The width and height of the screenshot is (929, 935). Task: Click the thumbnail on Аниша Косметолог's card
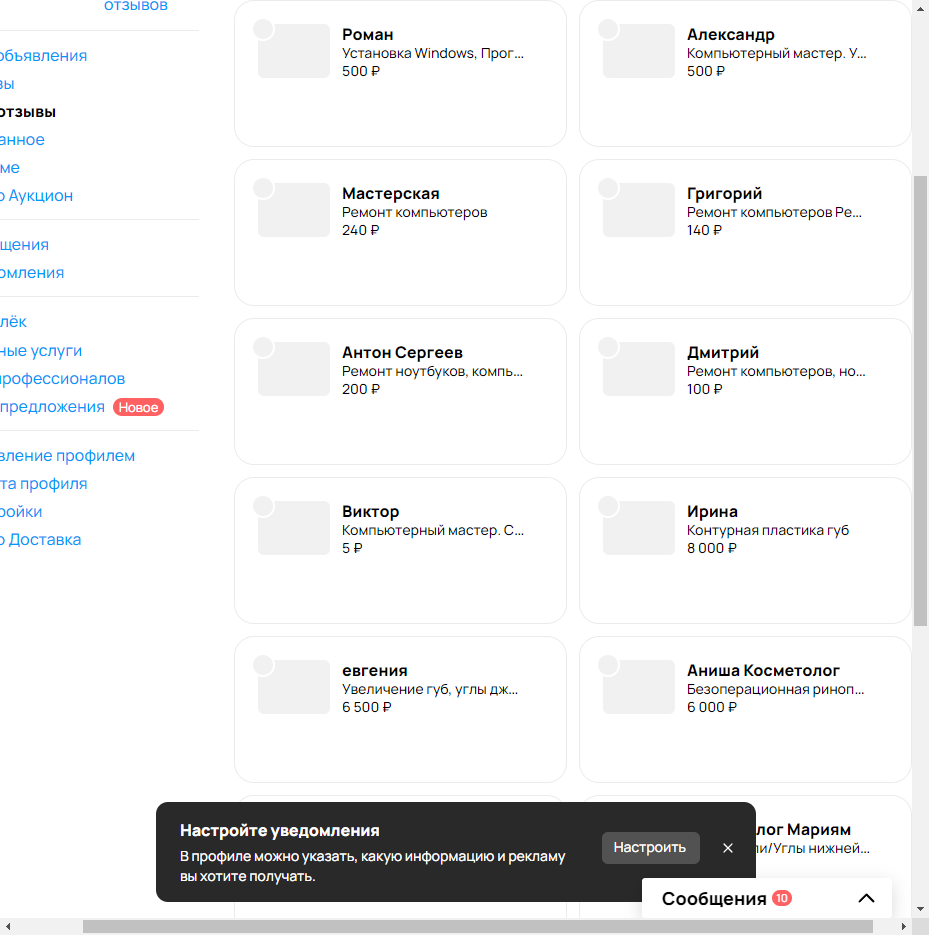coord(639,687)
